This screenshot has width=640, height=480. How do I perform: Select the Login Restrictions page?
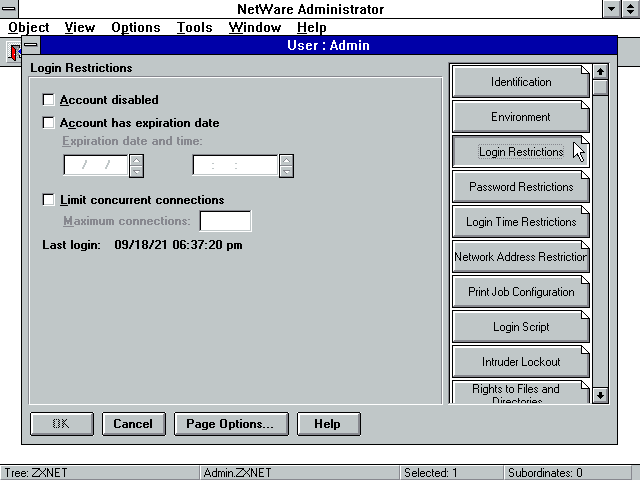click(521, 152)
